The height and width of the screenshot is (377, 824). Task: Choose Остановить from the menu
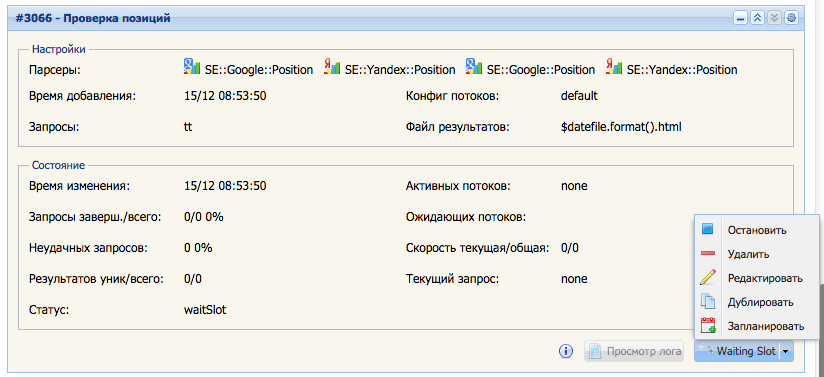[x=757, y=230]
